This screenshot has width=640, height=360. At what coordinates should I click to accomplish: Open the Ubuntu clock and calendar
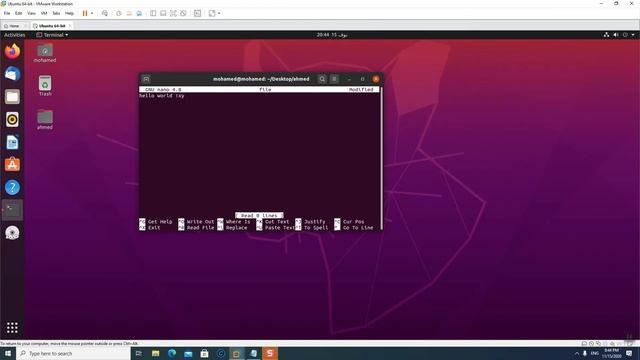point(332,35)
